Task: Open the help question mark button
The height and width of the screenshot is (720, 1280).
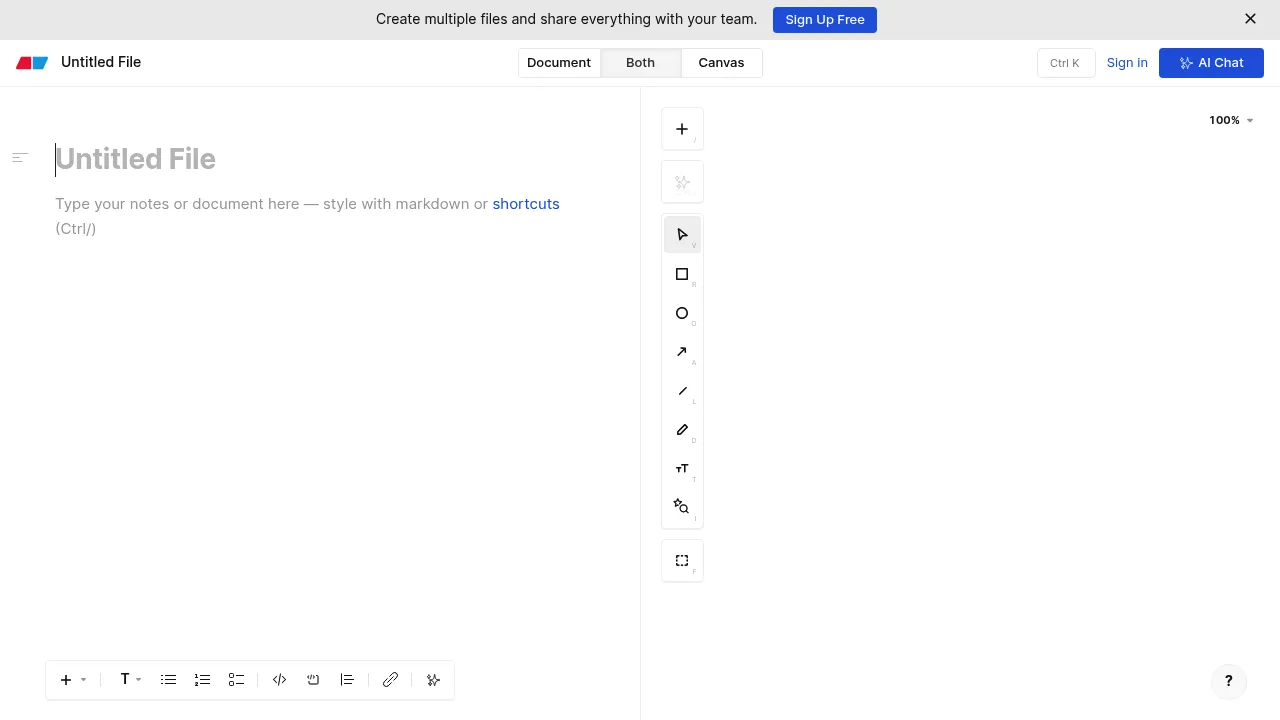Action: (x=1229, y=681)
